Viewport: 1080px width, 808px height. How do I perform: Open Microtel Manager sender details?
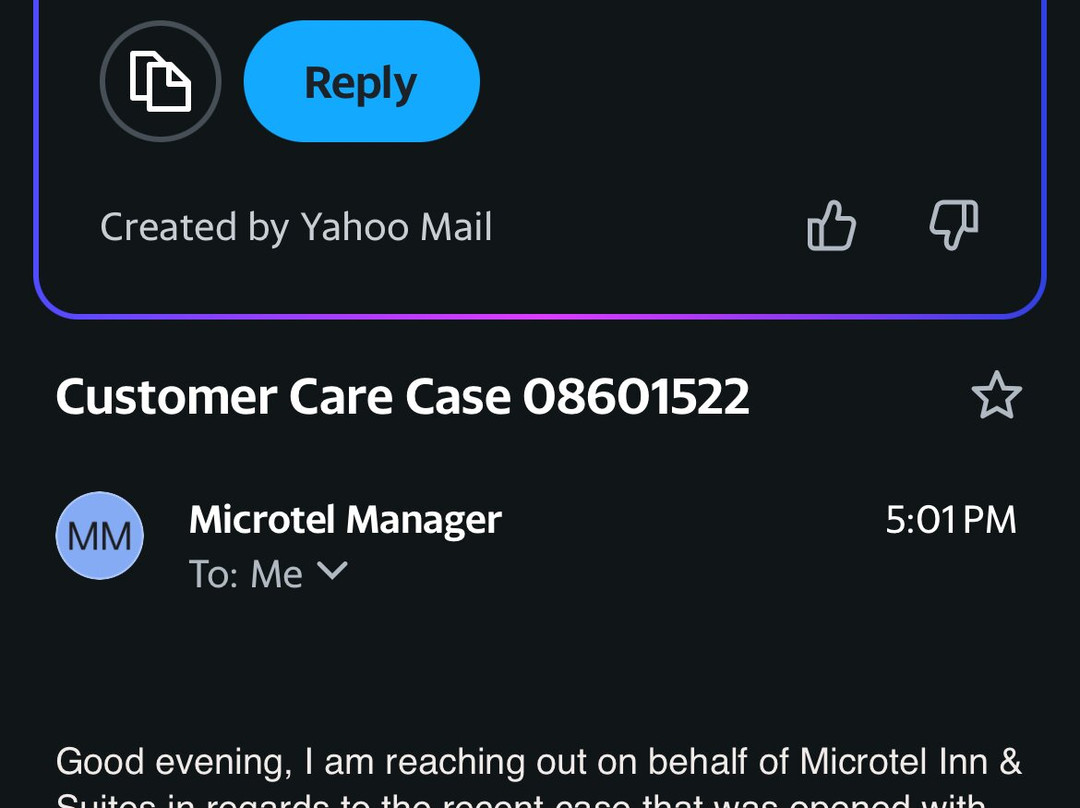[345, 520]
